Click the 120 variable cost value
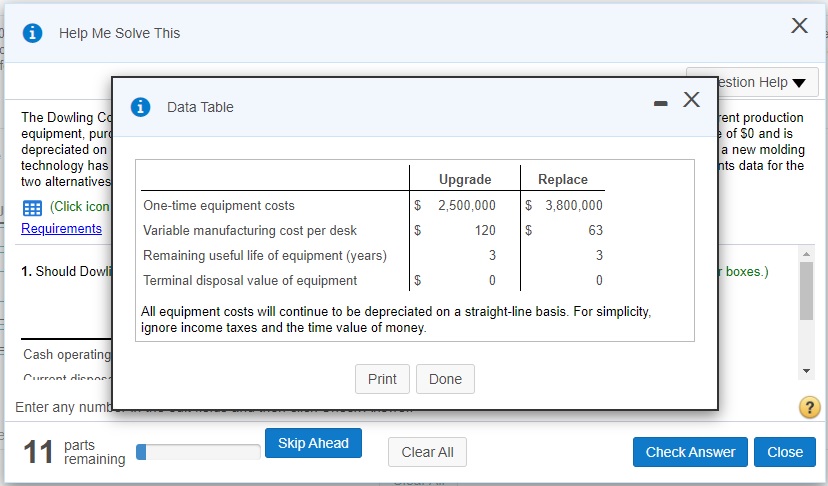828x486 pixels. (x=485, y=230)
